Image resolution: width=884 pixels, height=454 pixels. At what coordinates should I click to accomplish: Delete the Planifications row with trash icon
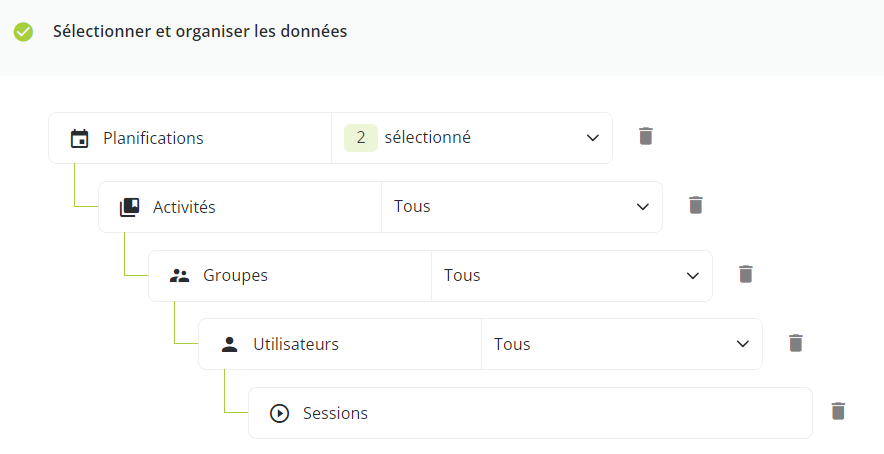646,136
